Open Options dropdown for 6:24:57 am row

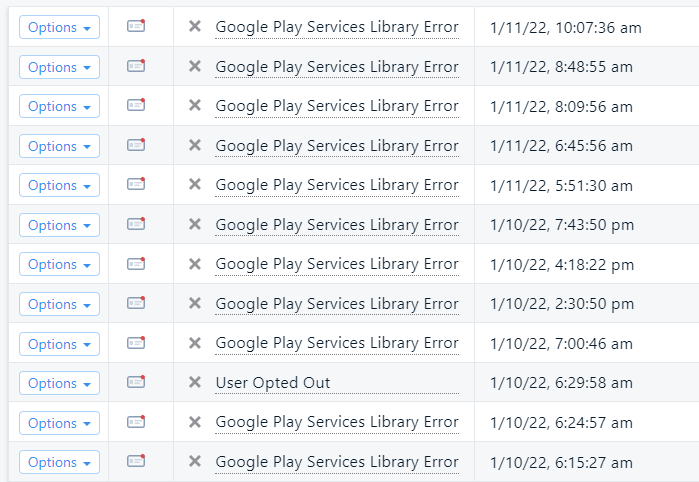coord(59,423)
